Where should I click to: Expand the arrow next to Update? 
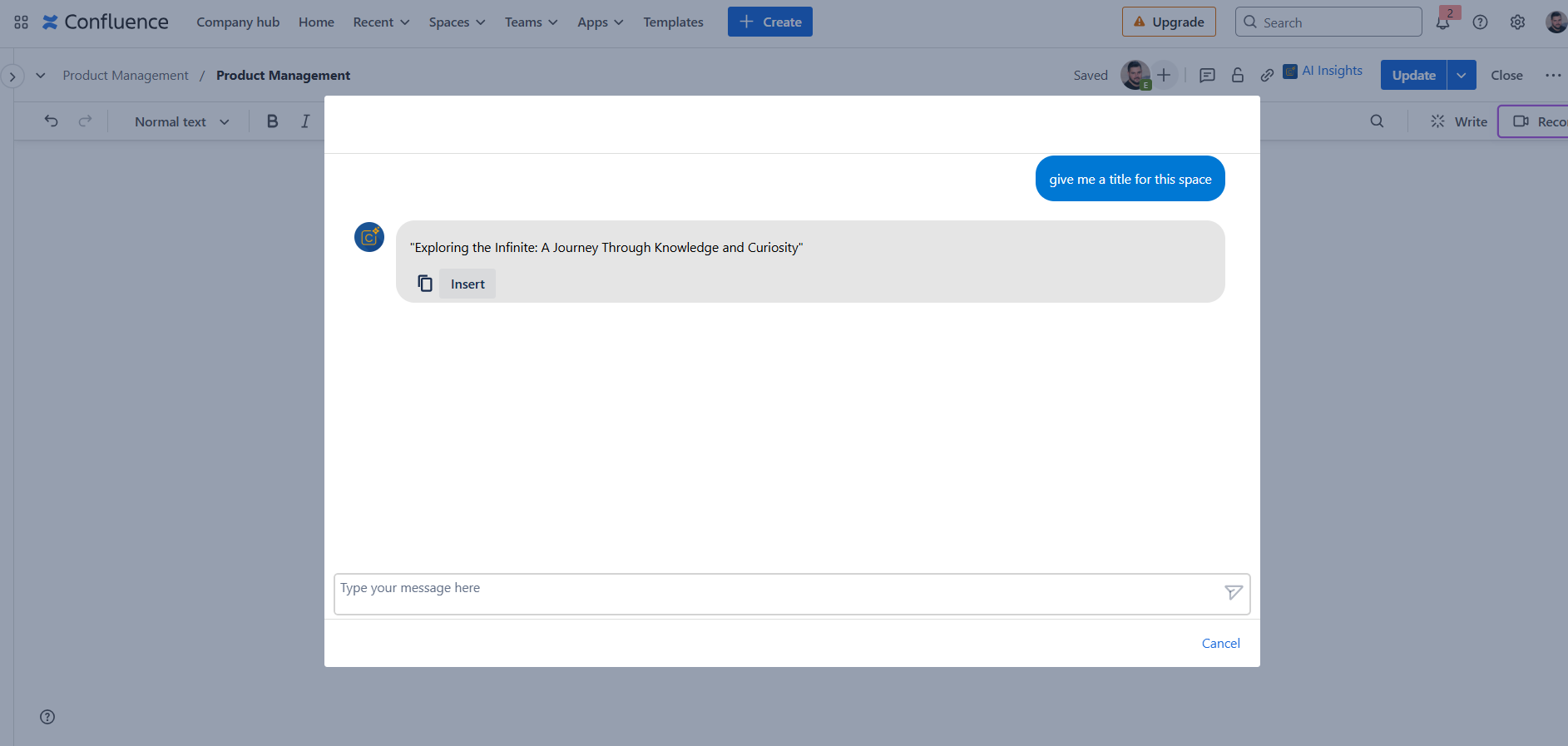coord(1461,75)
